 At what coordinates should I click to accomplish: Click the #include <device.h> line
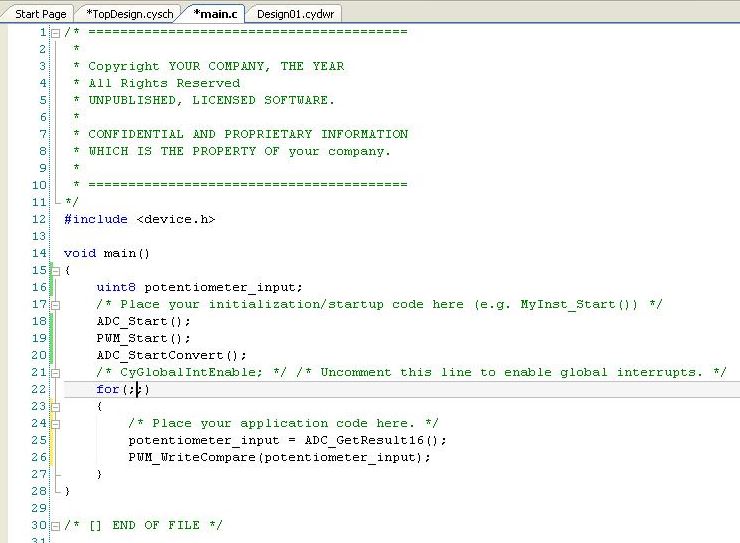[139, 219]
